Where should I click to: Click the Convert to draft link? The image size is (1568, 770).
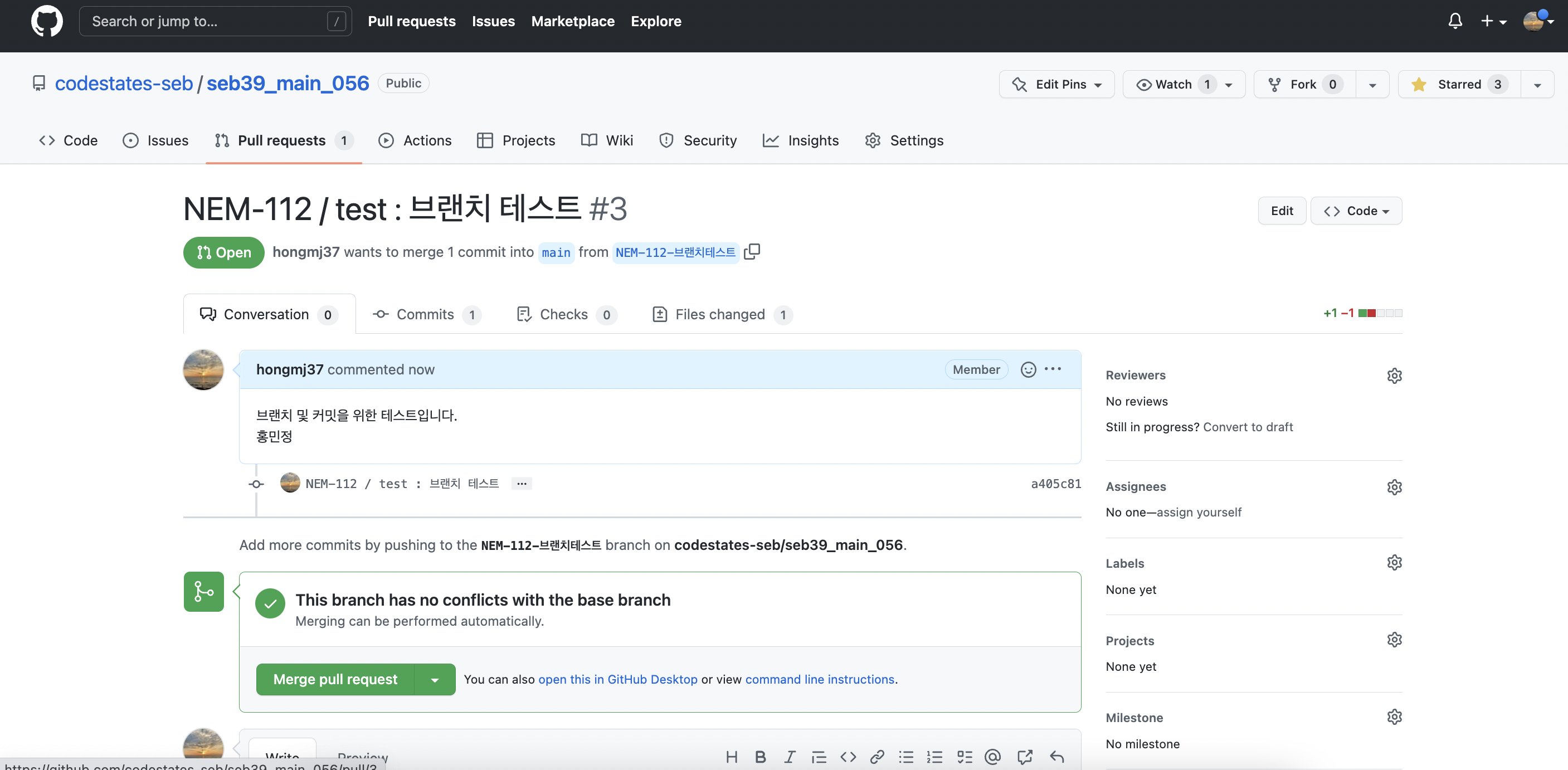pos(1248,427)
